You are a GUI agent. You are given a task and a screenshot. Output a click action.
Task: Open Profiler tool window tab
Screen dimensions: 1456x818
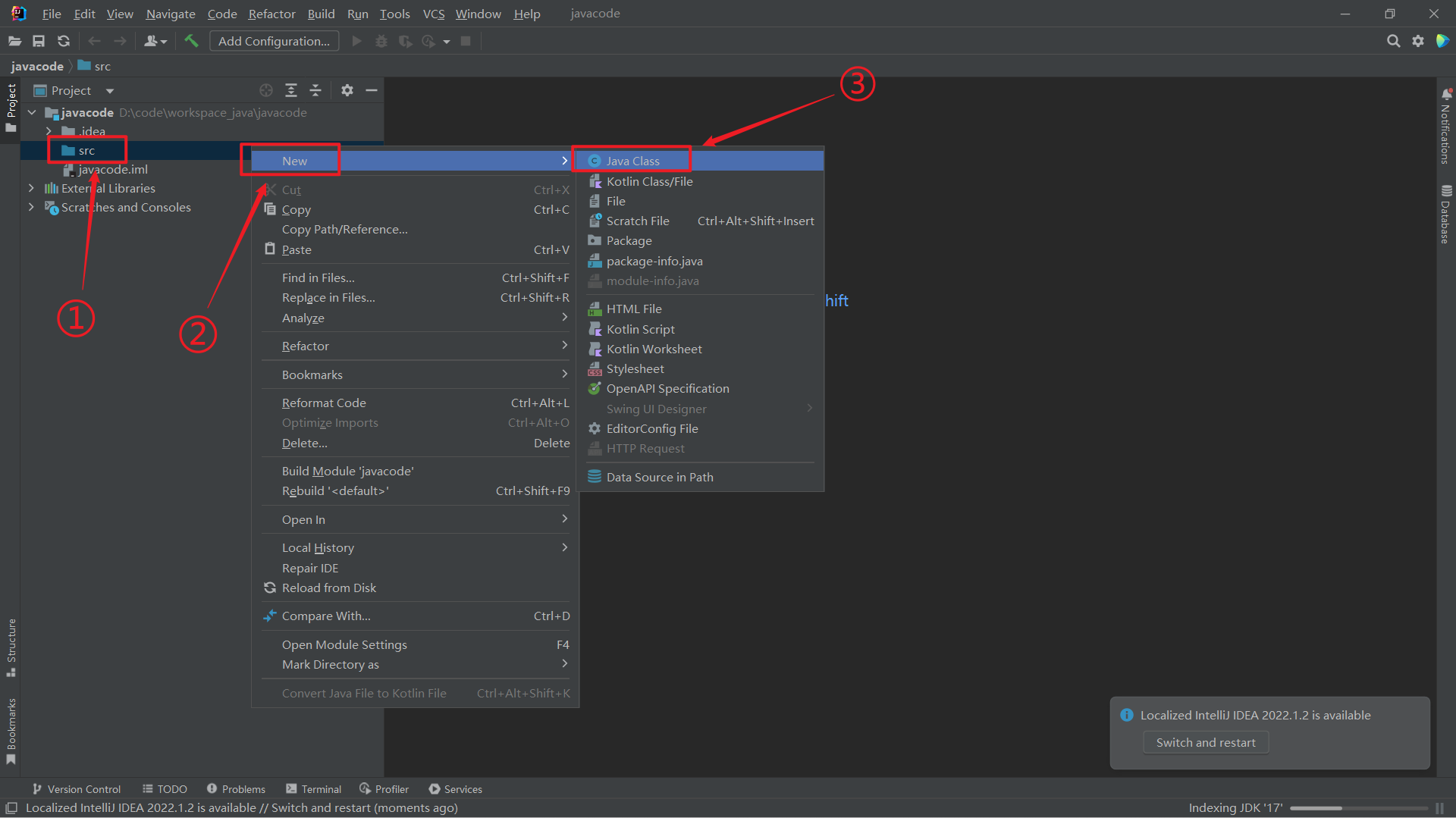pyautogui.click(x=384, y=789)
